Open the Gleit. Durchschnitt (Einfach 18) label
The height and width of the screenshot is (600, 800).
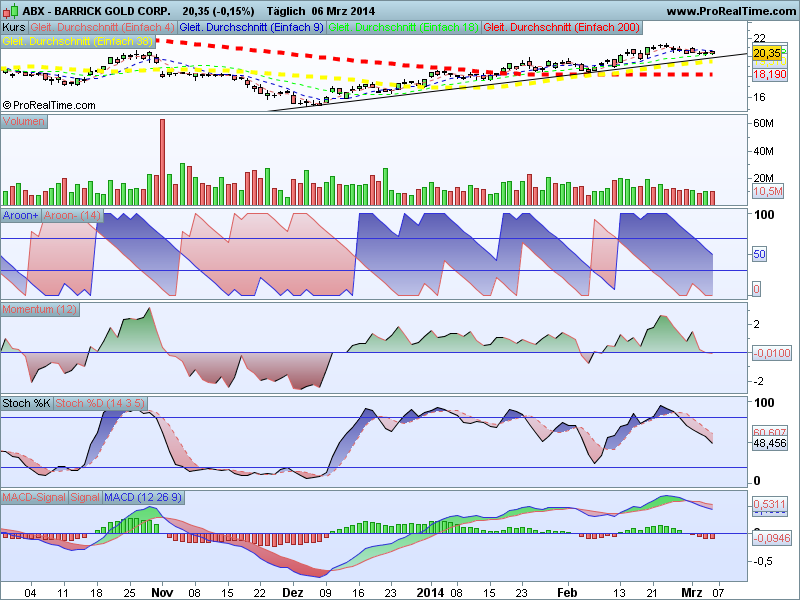tap(404, 28)
